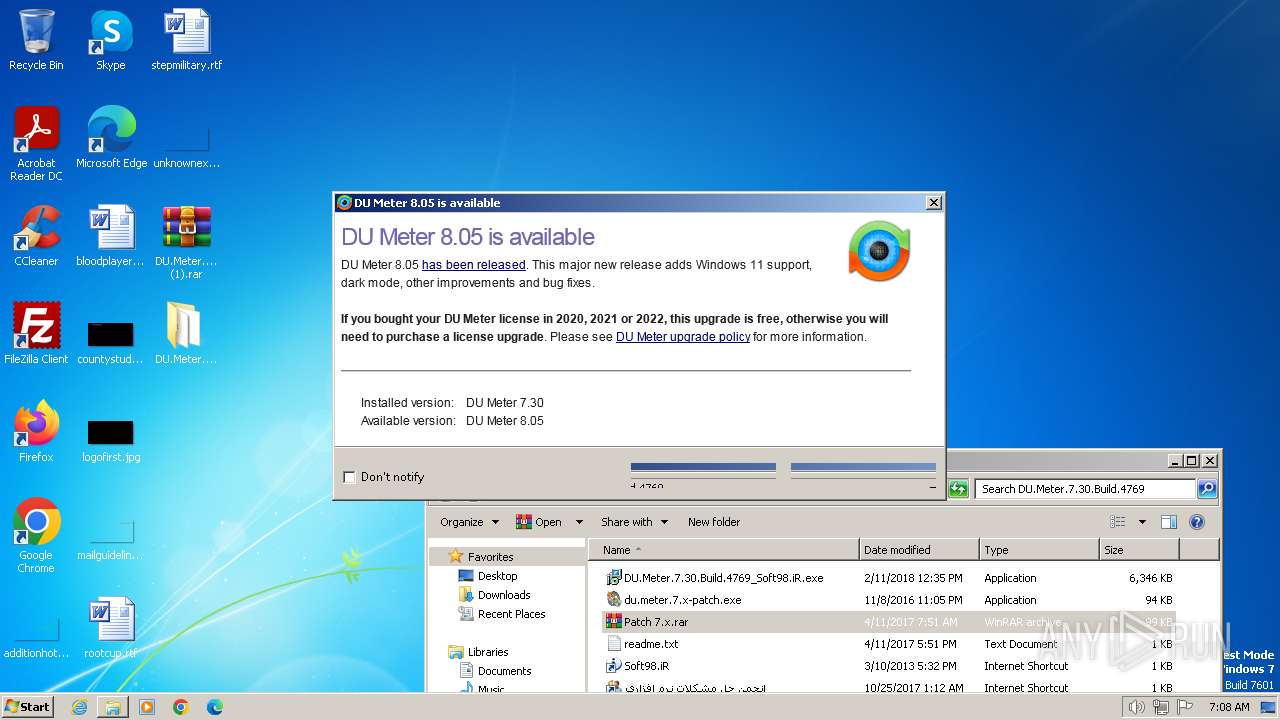Open the DU.Meter folder on desktop
Screen dimensions: 1280x720
pos(186,334)
